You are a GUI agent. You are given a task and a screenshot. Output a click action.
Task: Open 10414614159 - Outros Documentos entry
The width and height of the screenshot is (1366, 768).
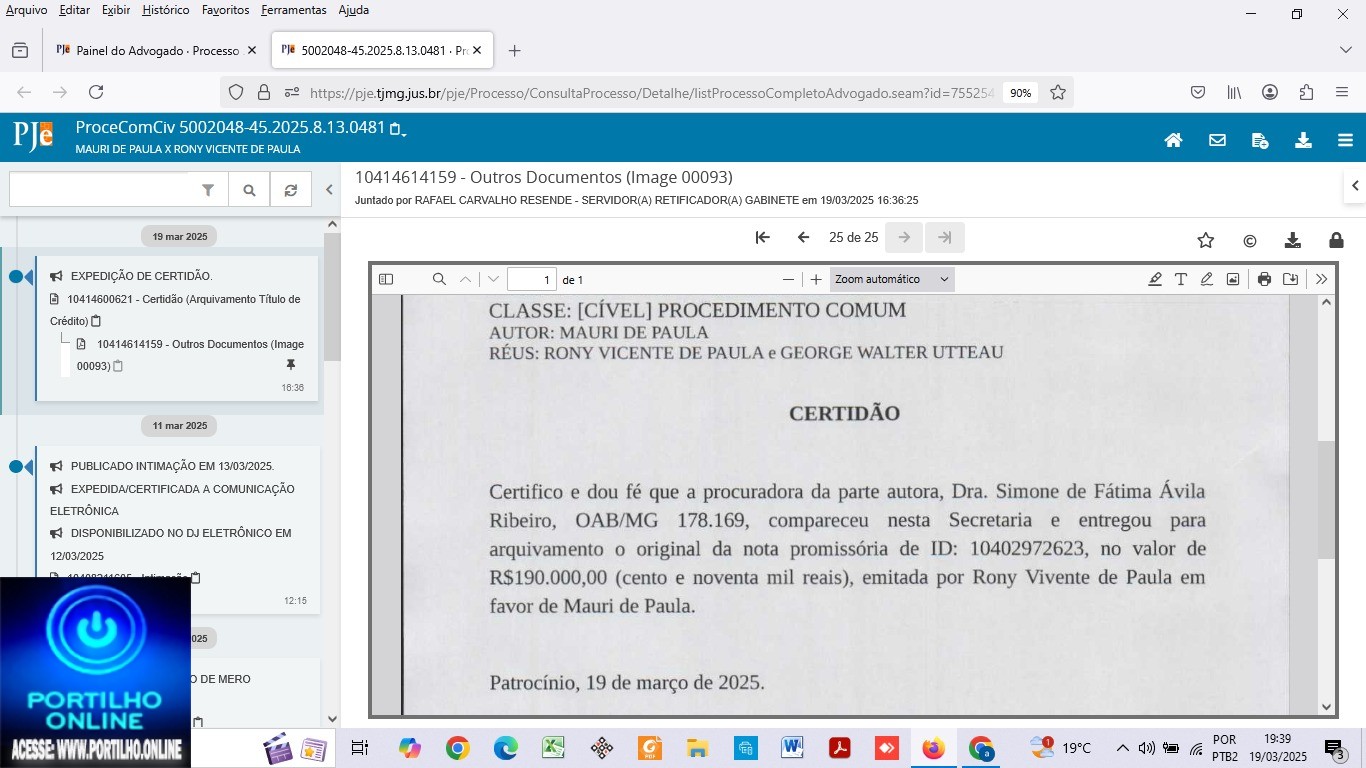[190, 355]
